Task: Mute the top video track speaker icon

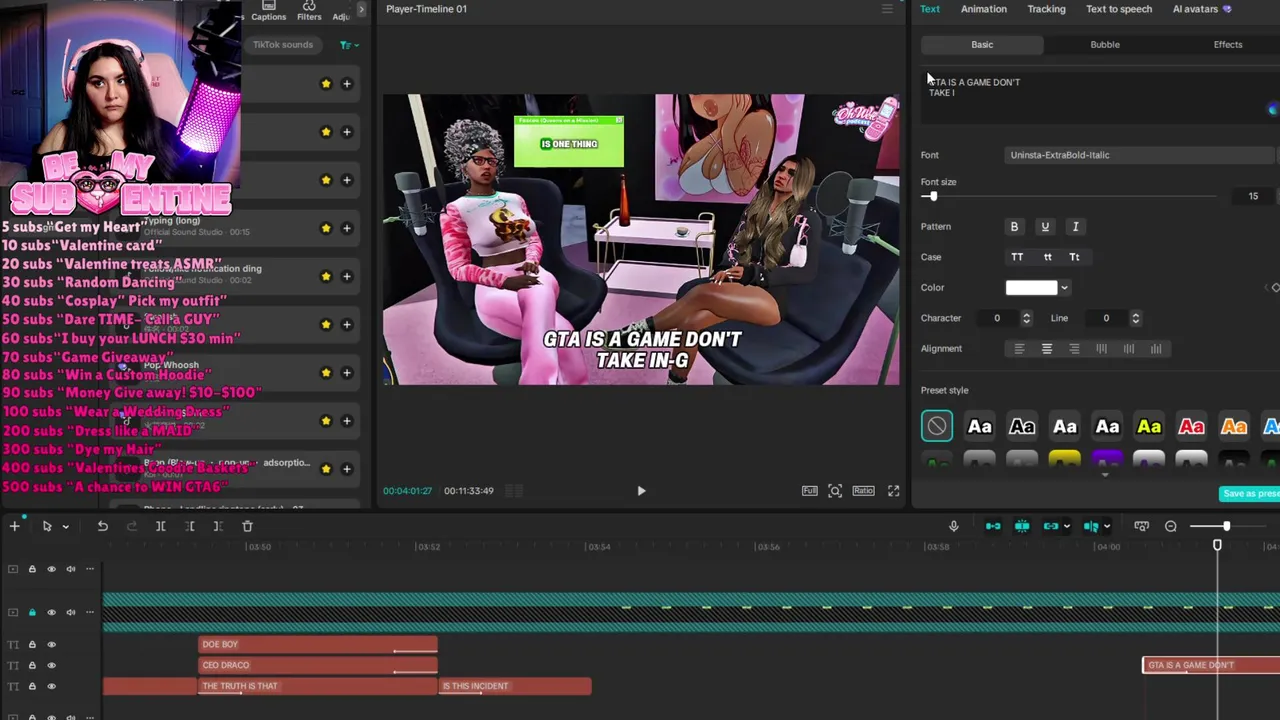Action: click(70, 569)
